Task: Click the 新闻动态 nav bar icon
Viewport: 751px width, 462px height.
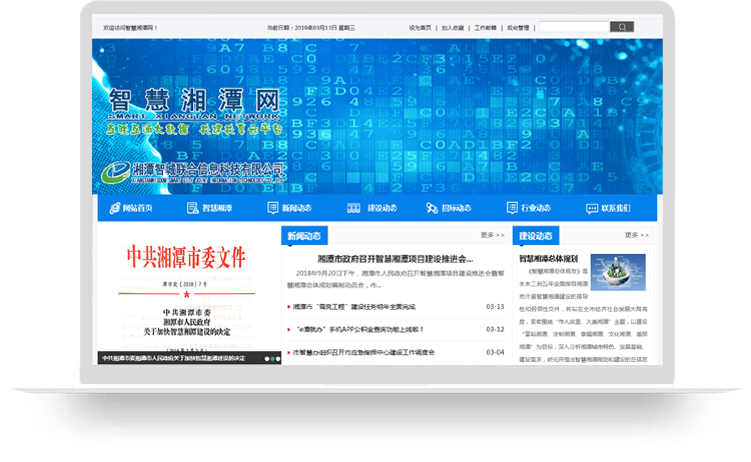Action: [273, 208]
